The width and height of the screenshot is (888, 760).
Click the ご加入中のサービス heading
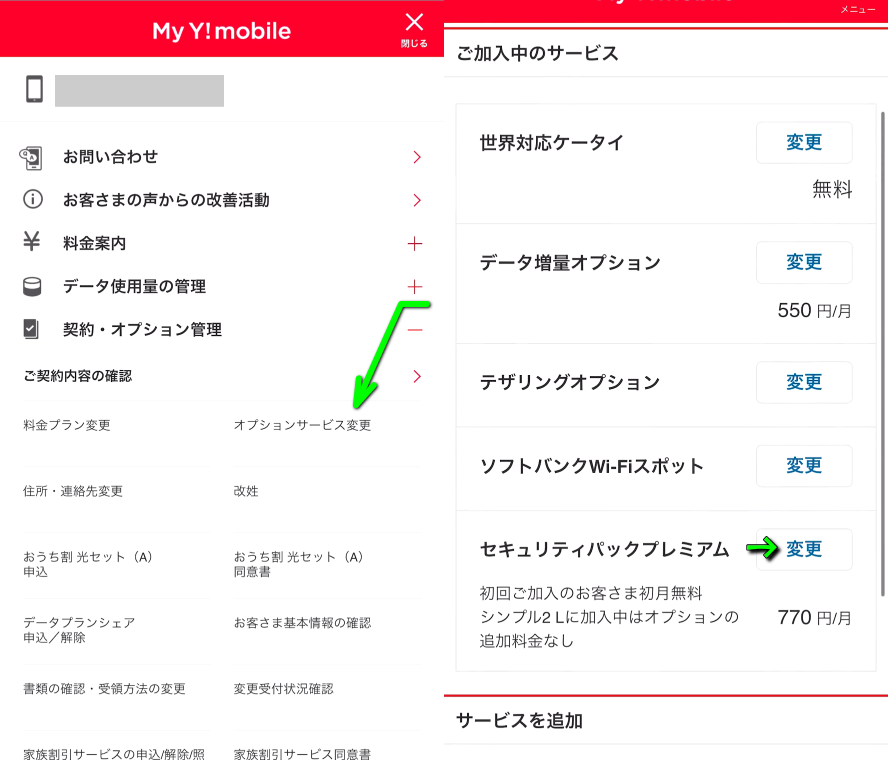point(537,53)
